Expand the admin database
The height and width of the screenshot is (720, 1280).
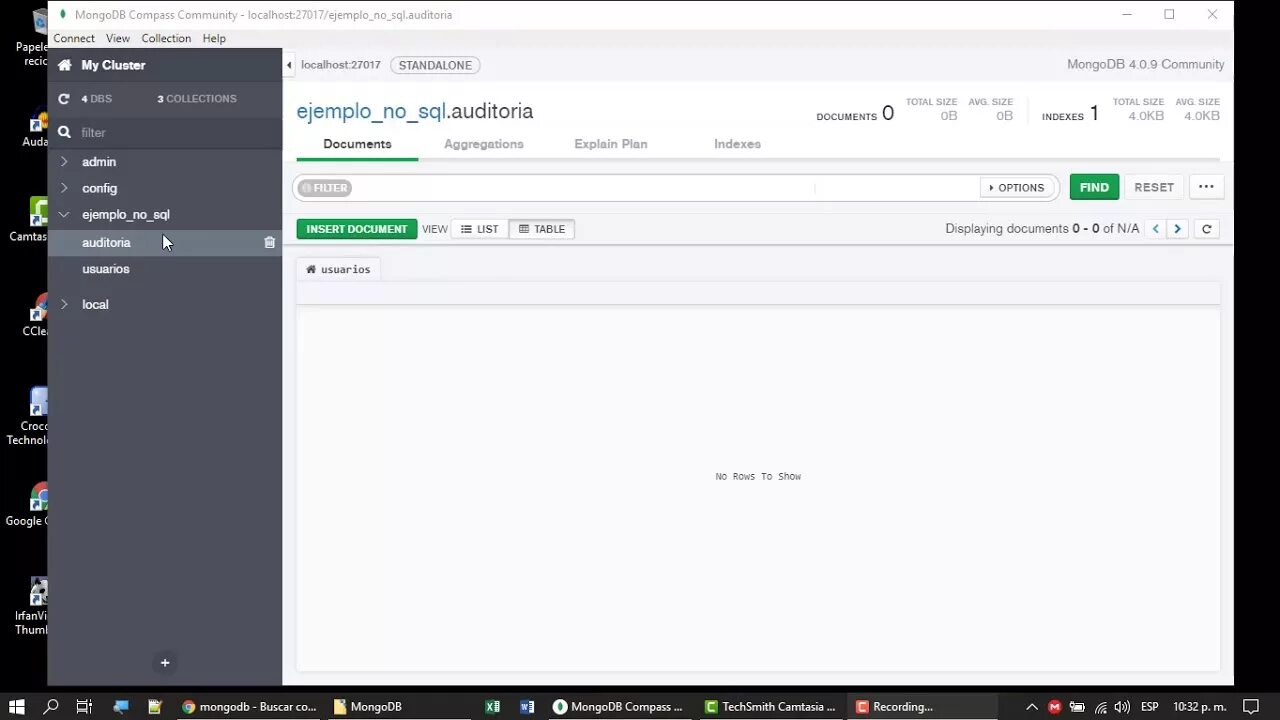[x=64, y=162]
